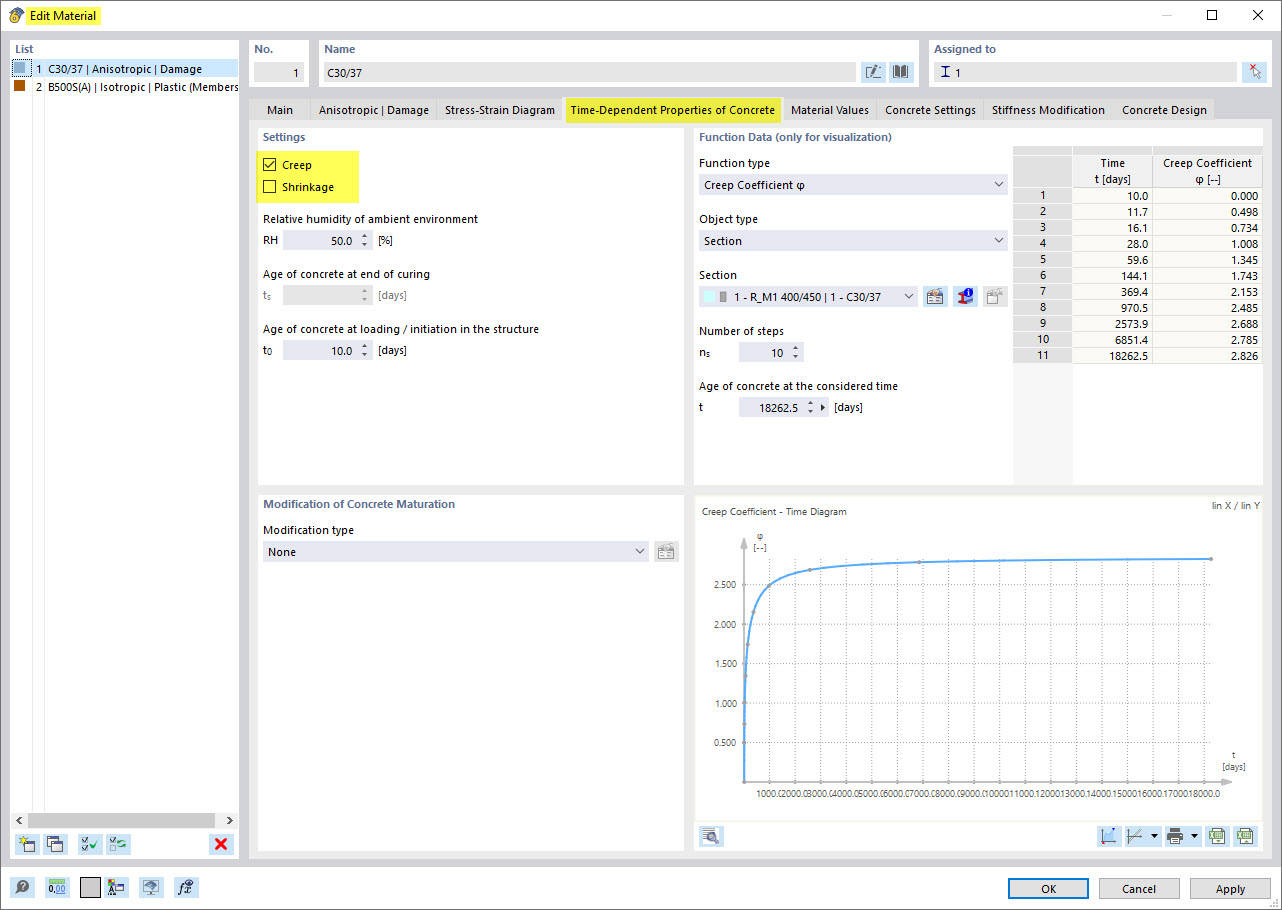
Task: Click the Copy material icon
Action: [x=57, y=844]
